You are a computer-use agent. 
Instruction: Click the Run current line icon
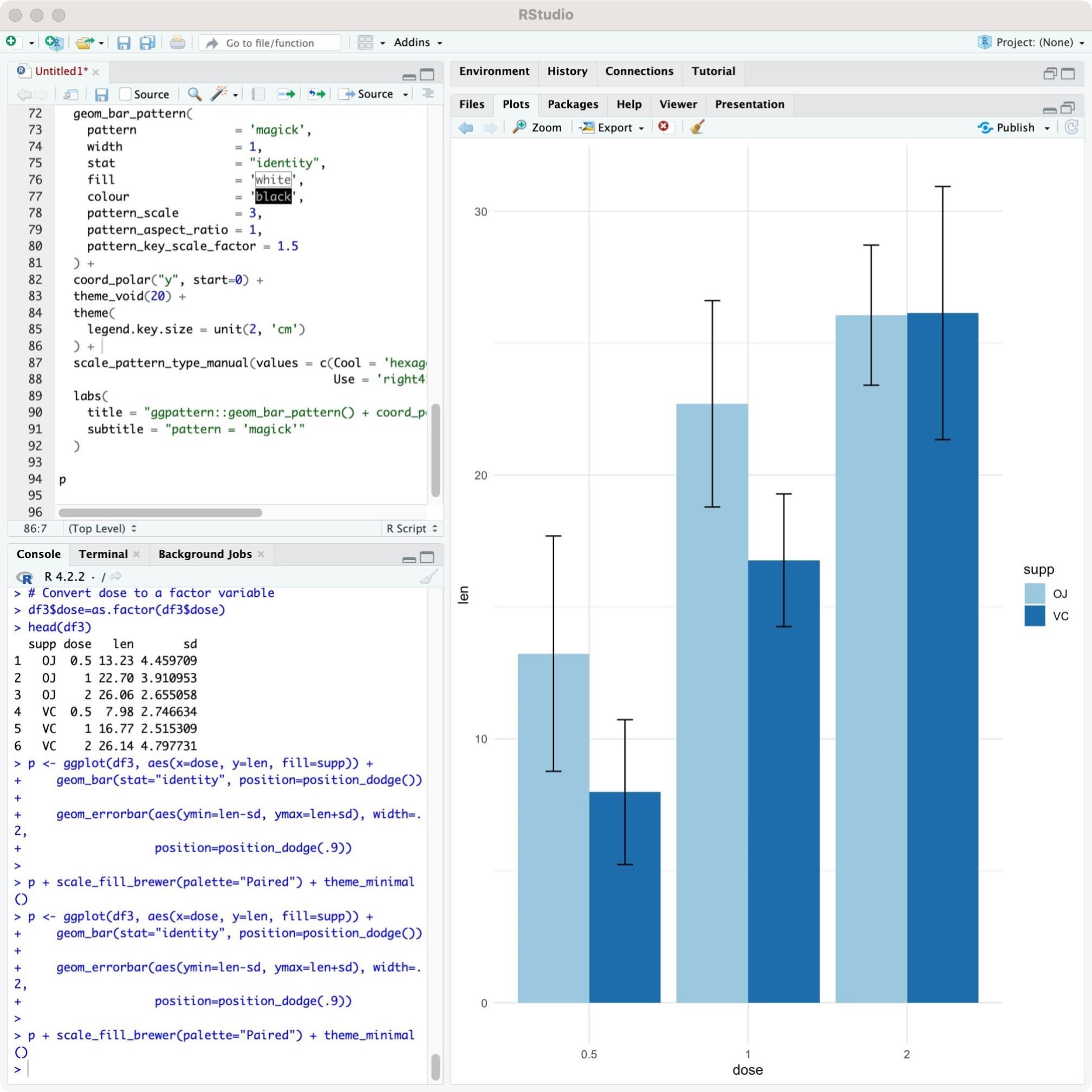[x=287, y=94]
